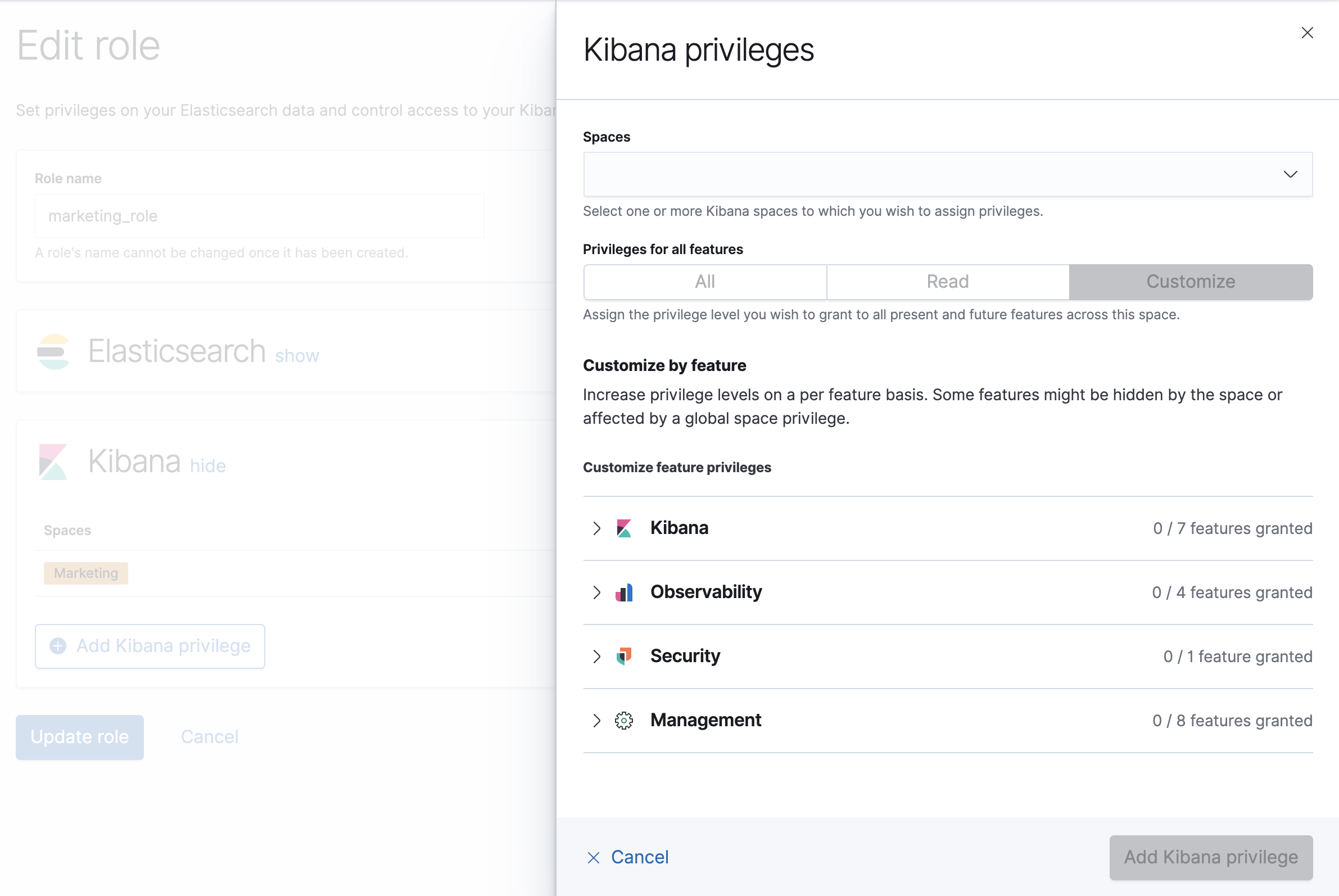Click the Management gear icon
1339x896 pixels.
[625, 721]
